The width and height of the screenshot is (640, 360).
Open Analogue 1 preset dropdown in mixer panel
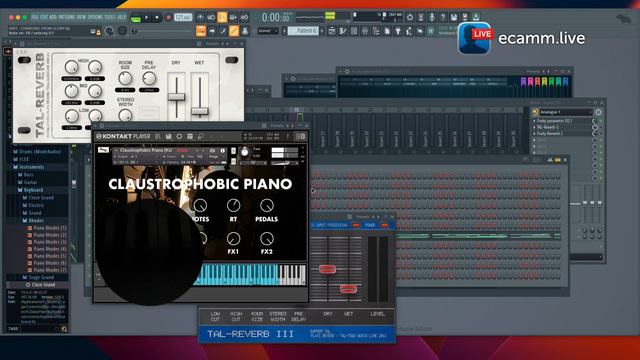567,112
